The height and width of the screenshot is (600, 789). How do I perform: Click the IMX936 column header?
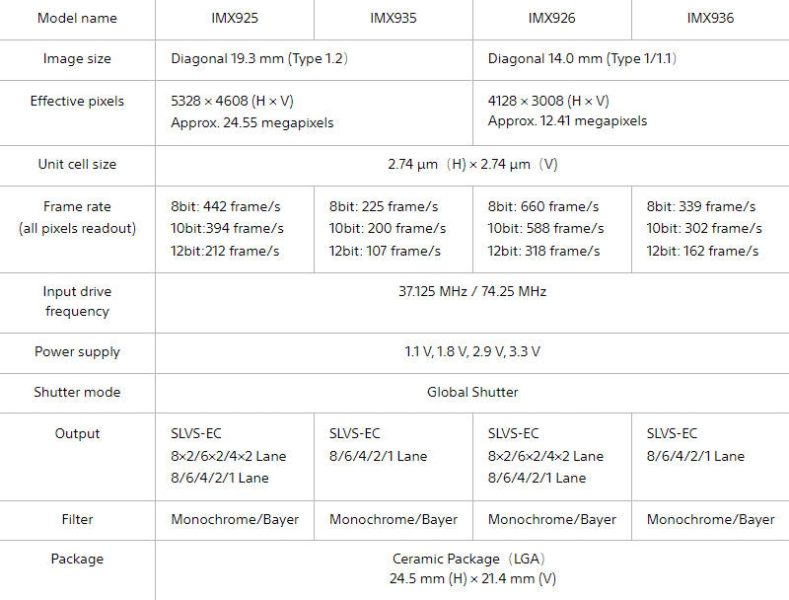tap(710, 18)
